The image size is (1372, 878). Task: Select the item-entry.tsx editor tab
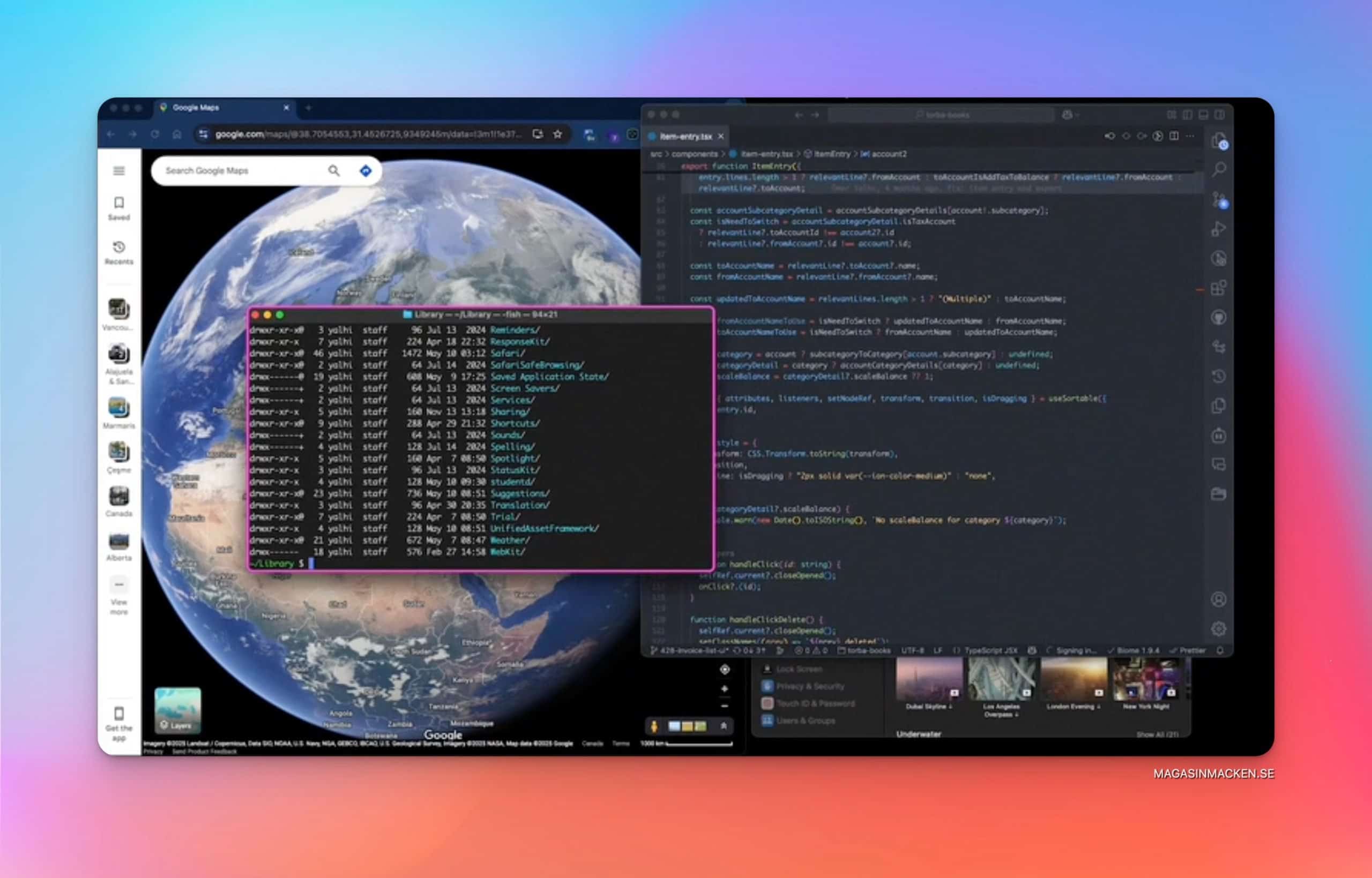685,136
